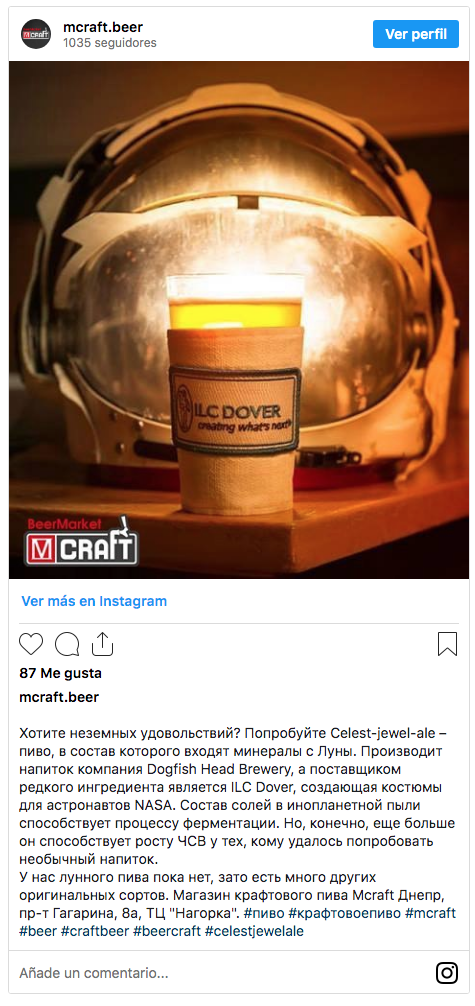Click mcraft.beer username above caption
The height and width of the screenshot is (1006, 475).
coord(59,697)
